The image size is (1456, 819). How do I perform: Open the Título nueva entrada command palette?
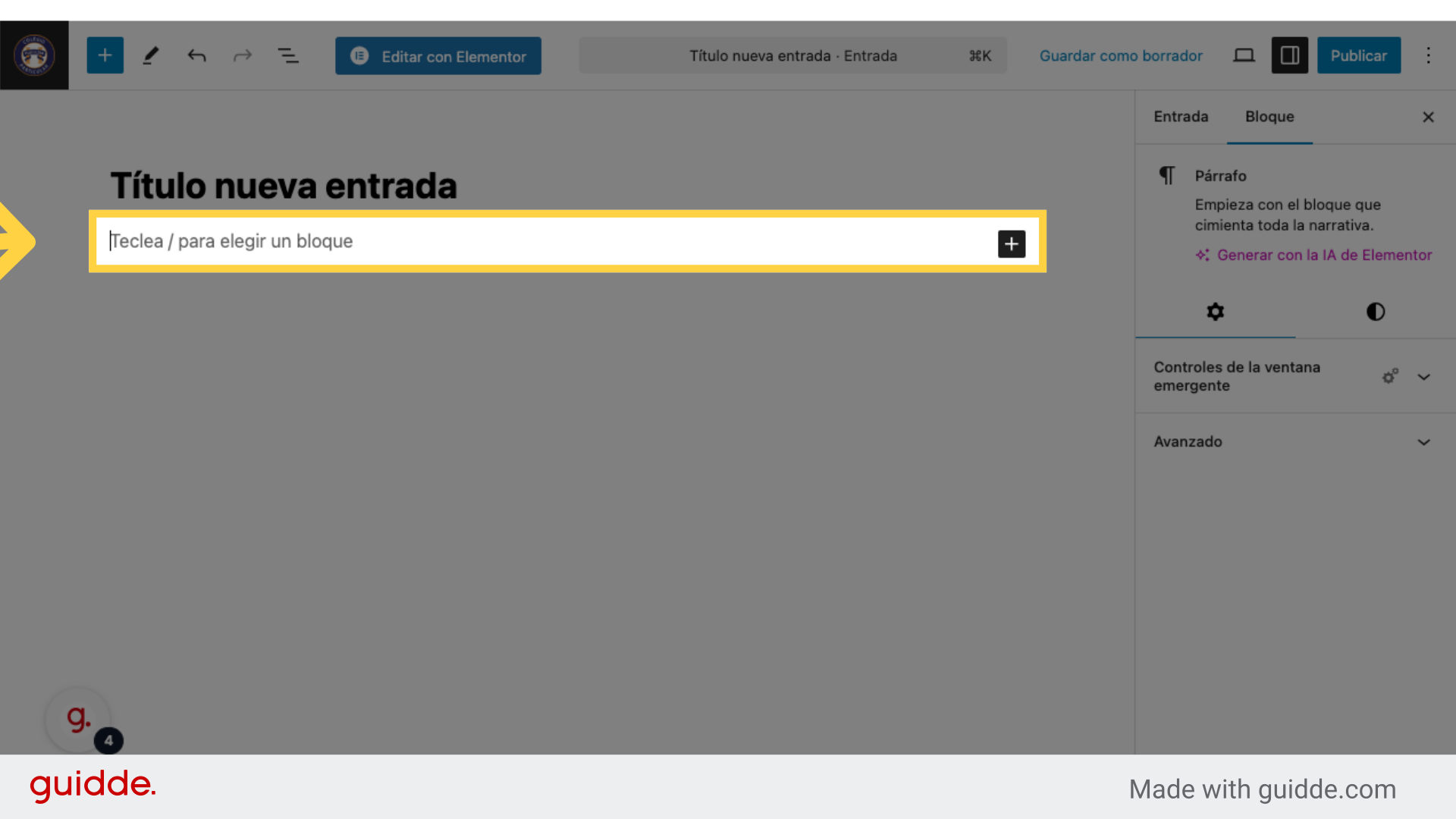[792, 55]
